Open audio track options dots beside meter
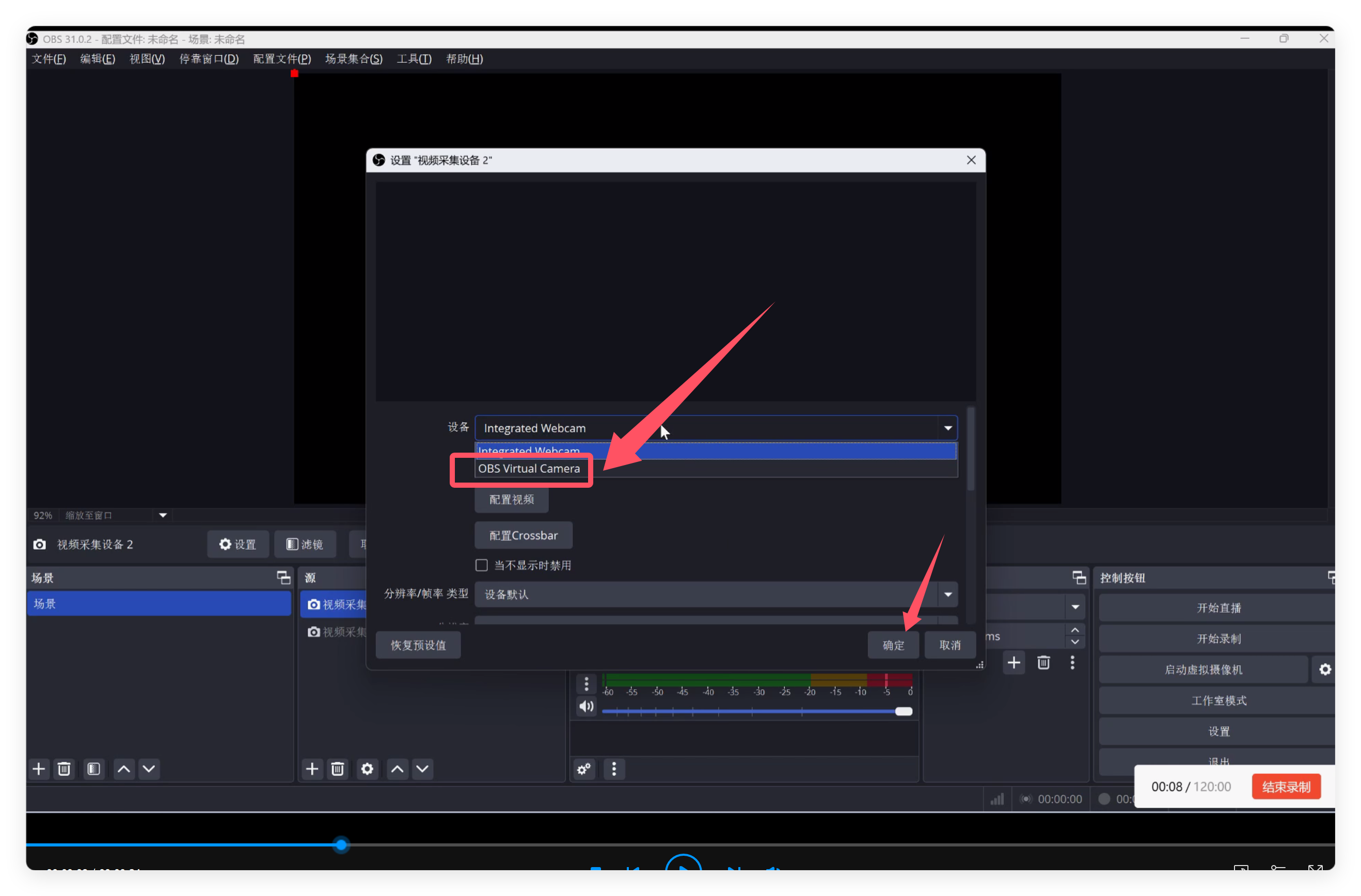 tap(586, 683)
